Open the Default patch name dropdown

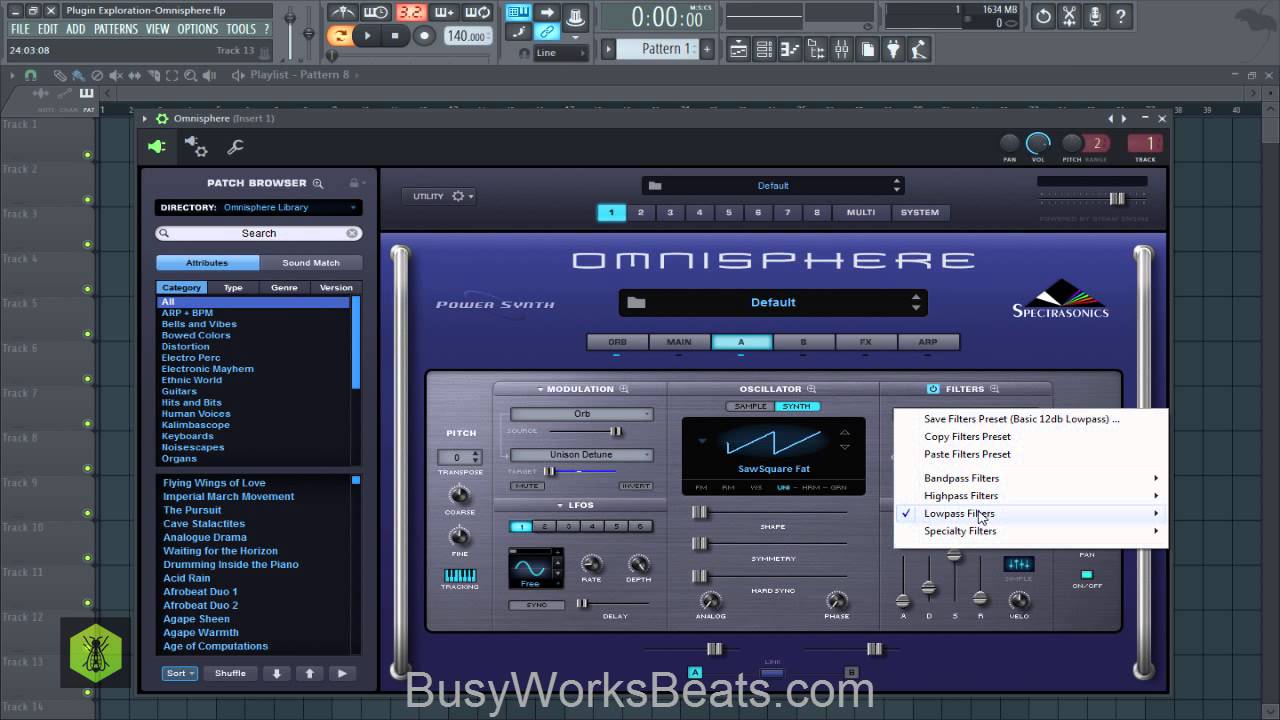pyautogui.click(x=773, y=302)
